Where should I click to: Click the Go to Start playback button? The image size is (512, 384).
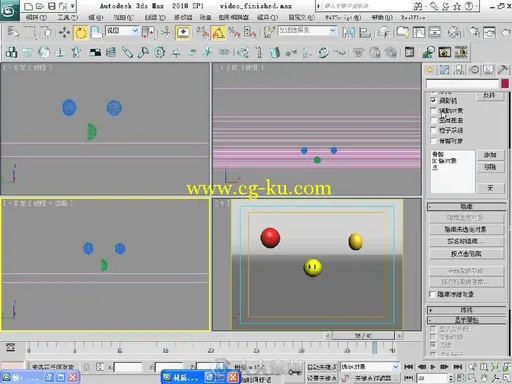[x=408, y=367]
